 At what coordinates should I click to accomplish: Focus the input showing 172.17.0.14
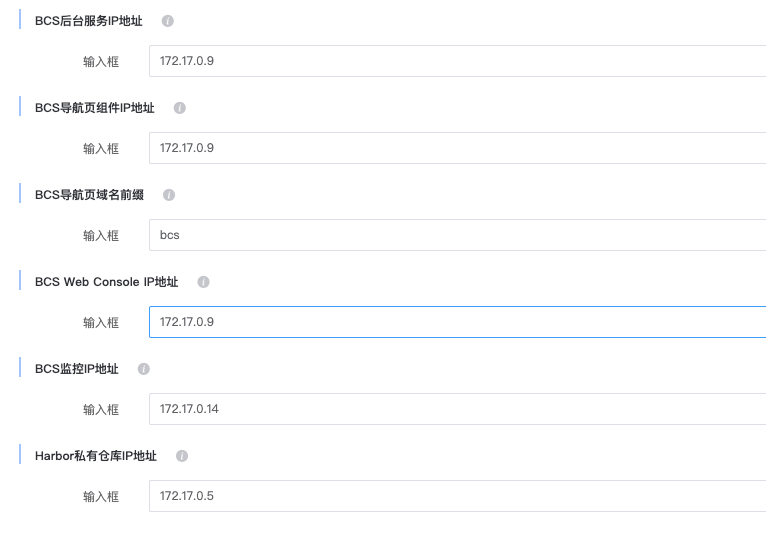pos(457,409)
